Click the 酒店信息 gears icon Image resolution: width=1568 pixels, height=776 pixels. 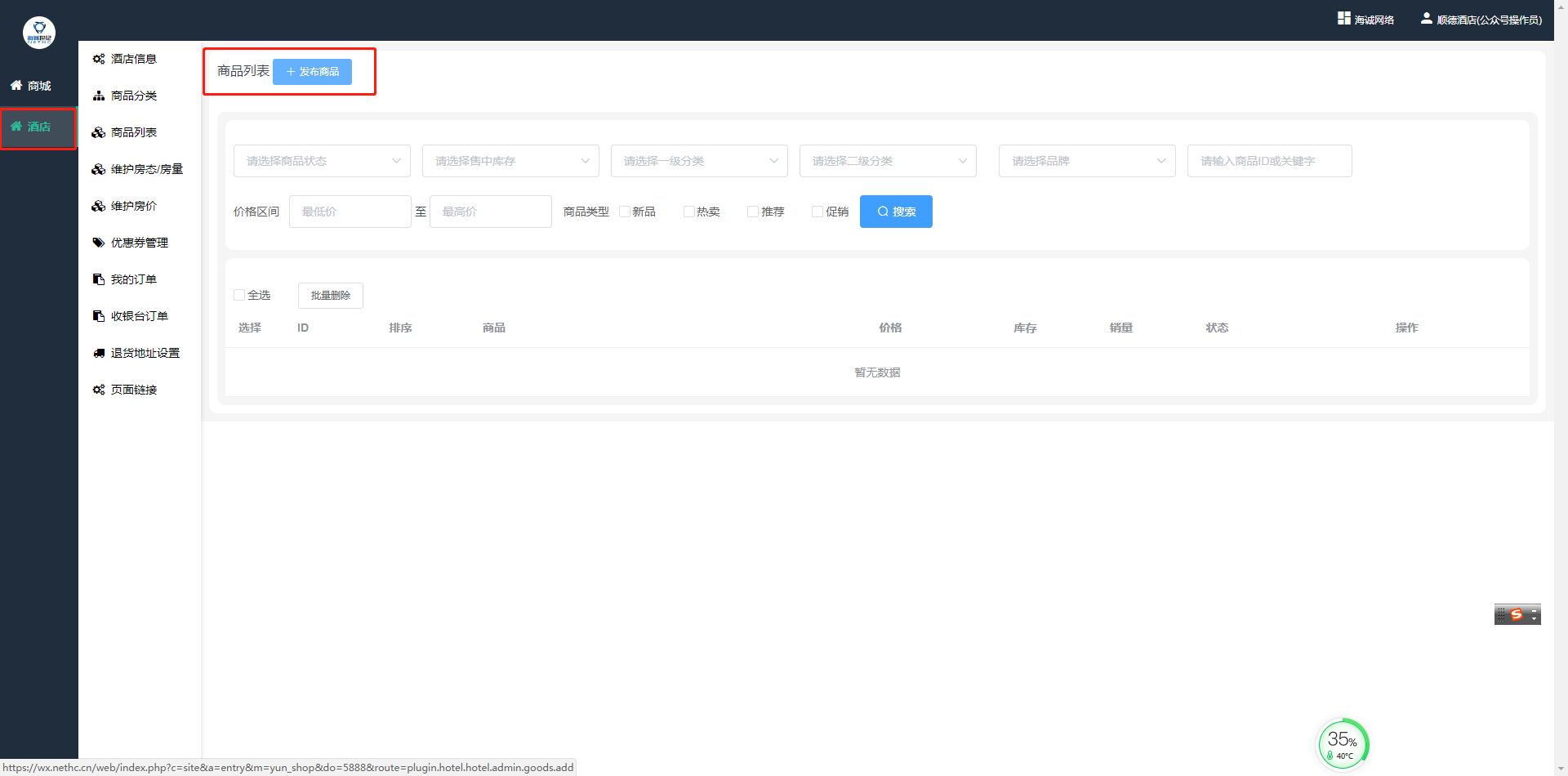point(99,59)
